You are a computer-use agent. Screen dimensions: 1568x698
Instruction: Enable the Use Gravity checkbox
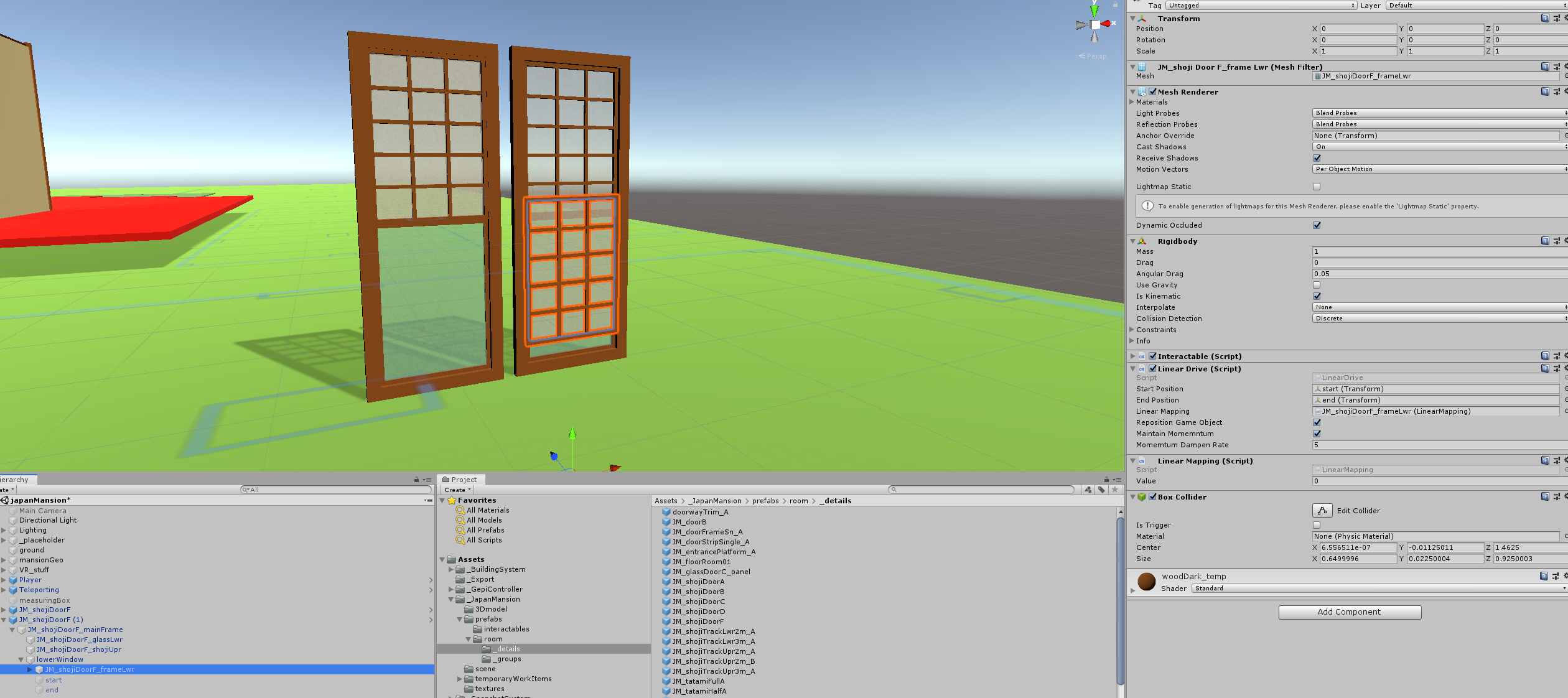pyautogui.click(x=1317, y=285)
